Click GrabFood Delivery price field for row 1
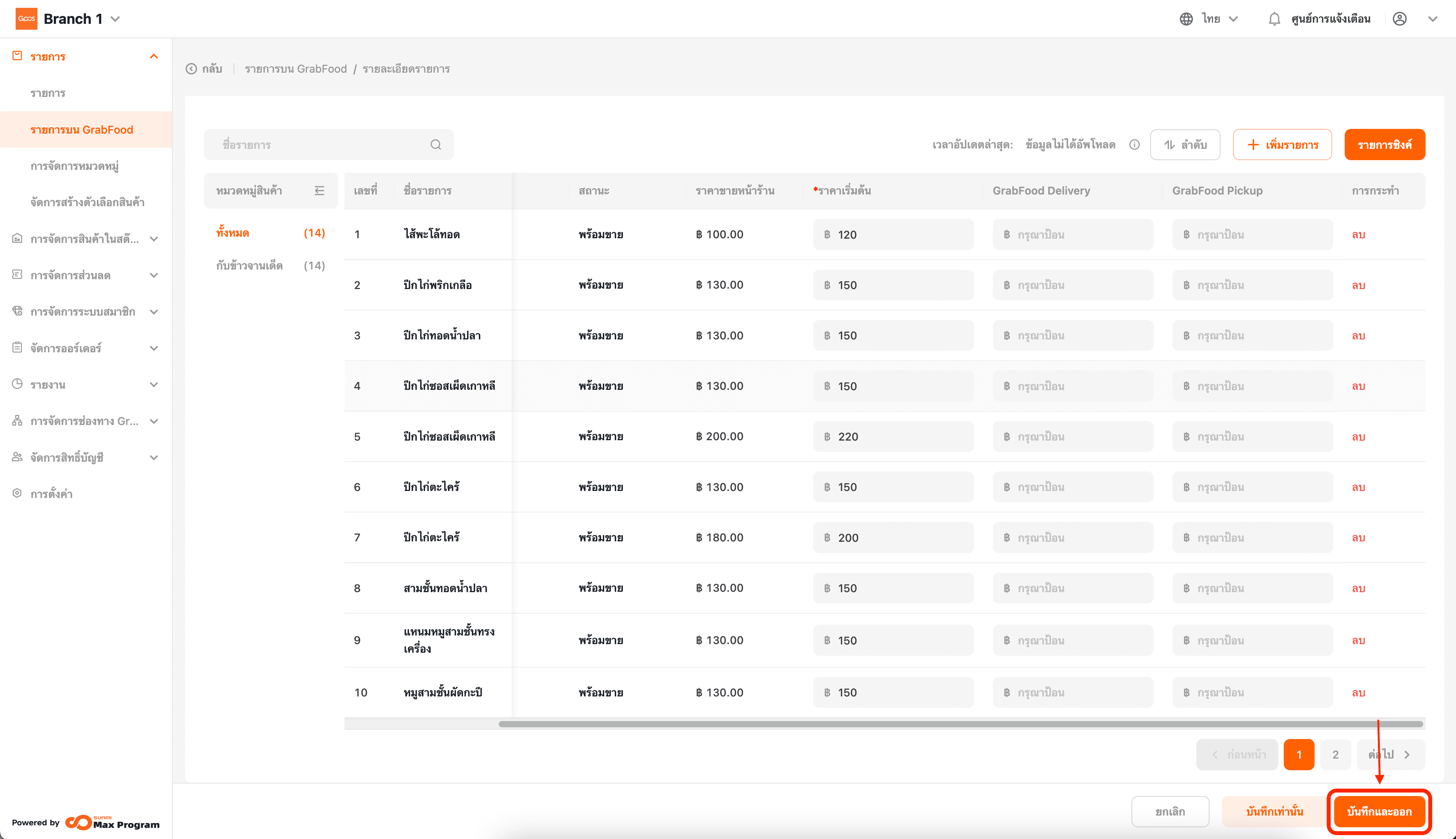Image resolution: width=1456 pixels, height=839 pixels. pyautogui.click(x=1073, y=234)
